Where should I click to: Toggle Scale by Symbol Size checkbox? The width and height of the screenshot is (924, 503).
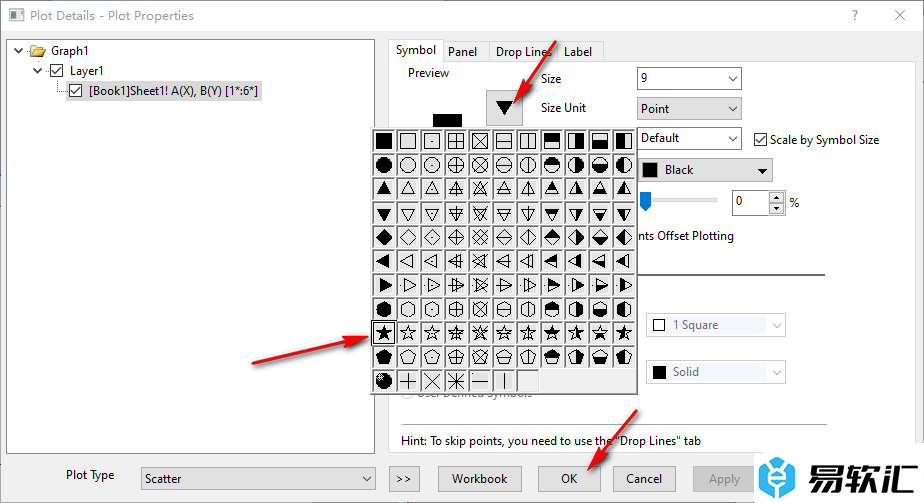[760, 140]
